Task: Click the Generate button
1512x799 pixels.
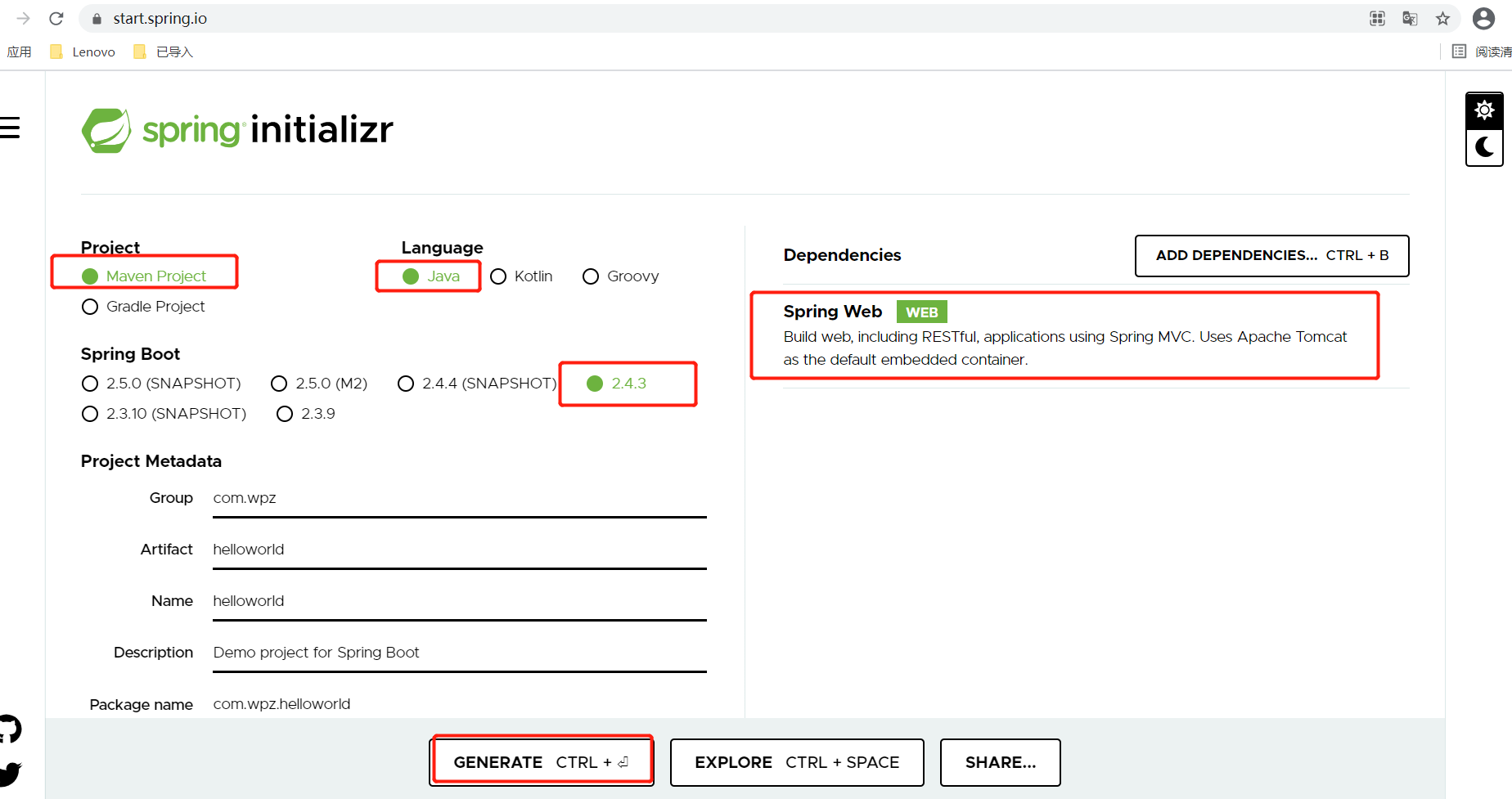Action: [542, 762]
